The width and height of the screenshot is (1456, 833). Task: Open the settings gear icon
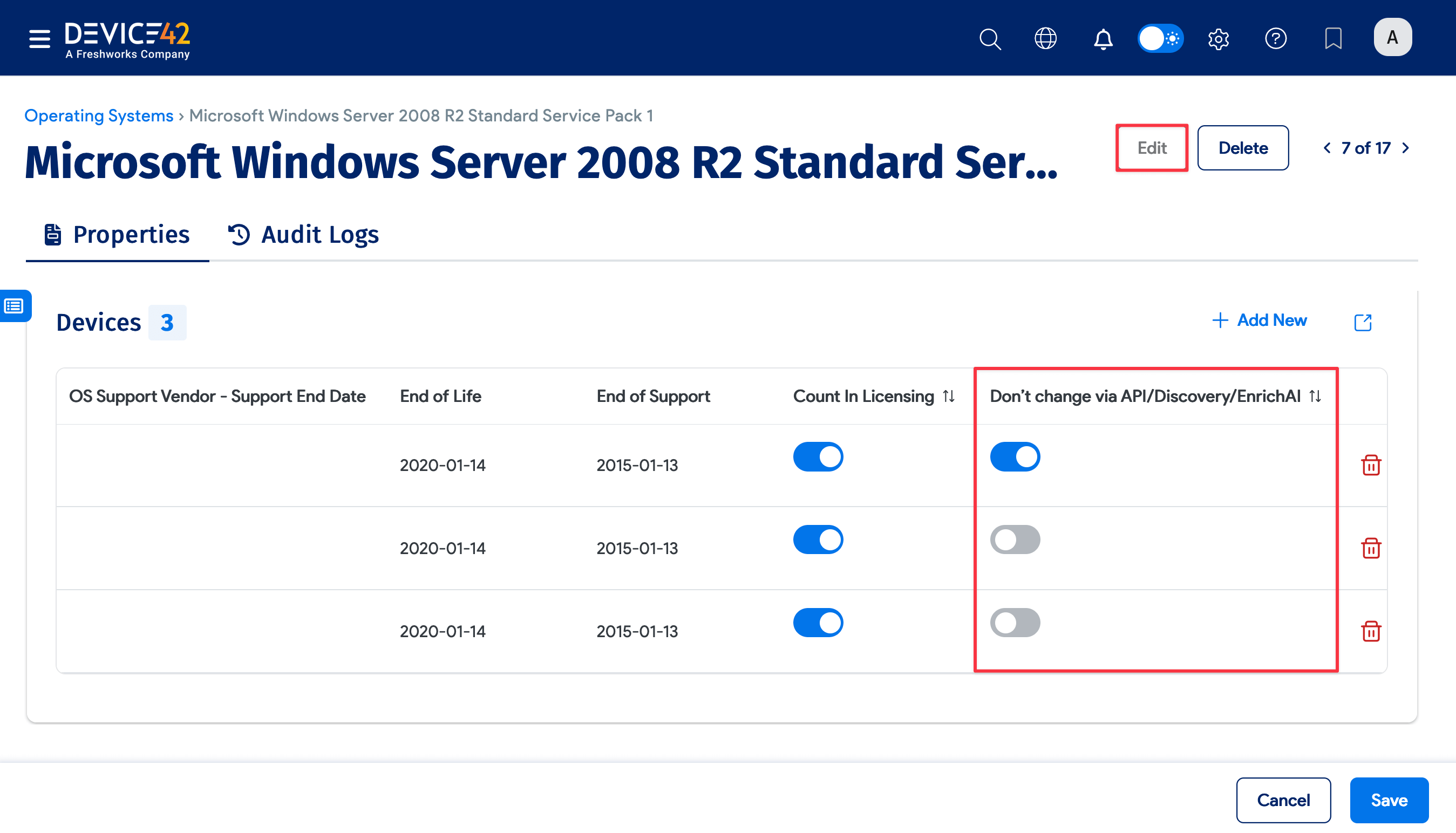[1219, 39]
